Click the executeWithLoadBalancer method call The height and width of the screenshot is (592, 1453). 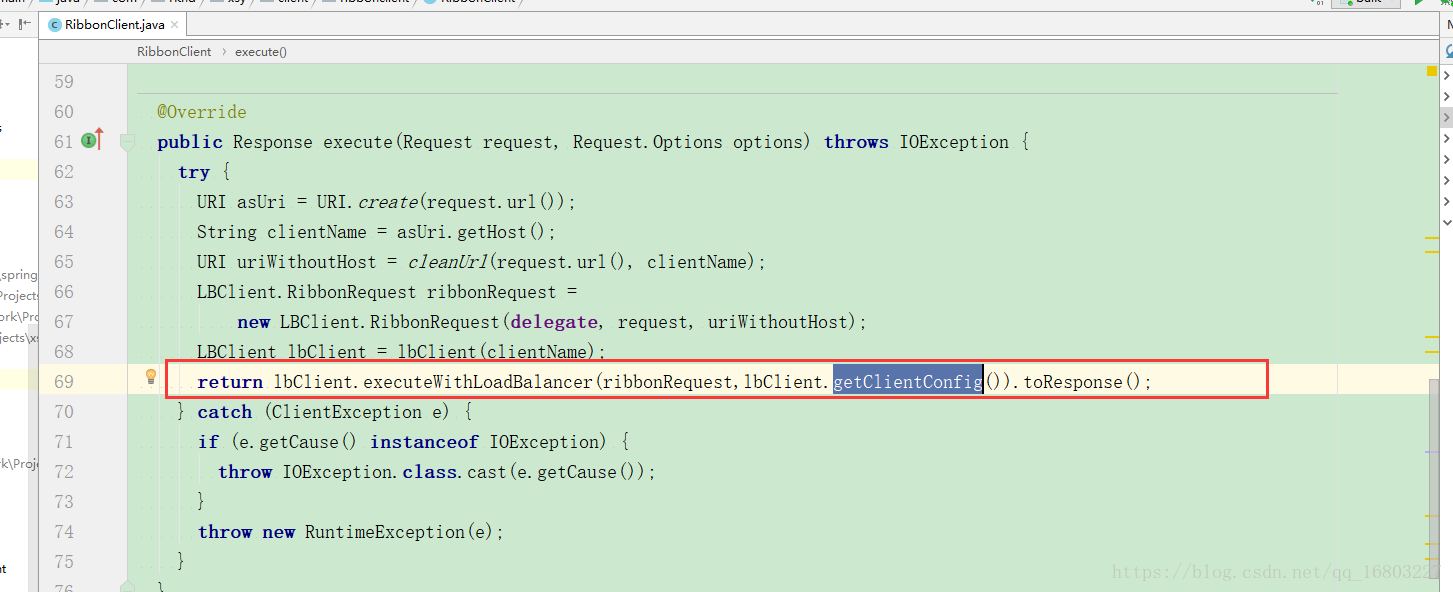tap(479, 382)
